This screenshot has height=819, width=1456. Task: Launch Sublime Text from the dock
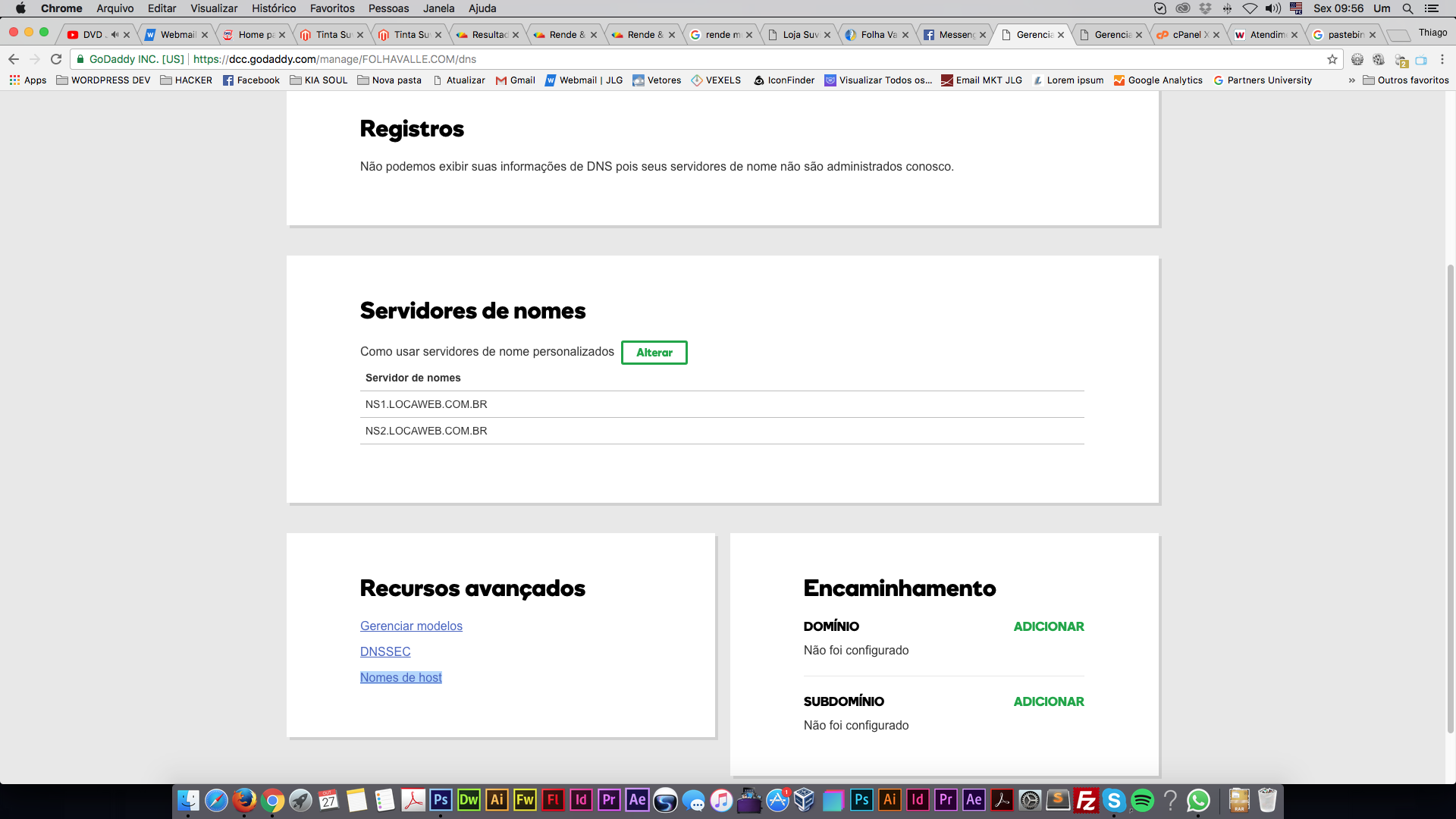click(x=1058, y=800)
